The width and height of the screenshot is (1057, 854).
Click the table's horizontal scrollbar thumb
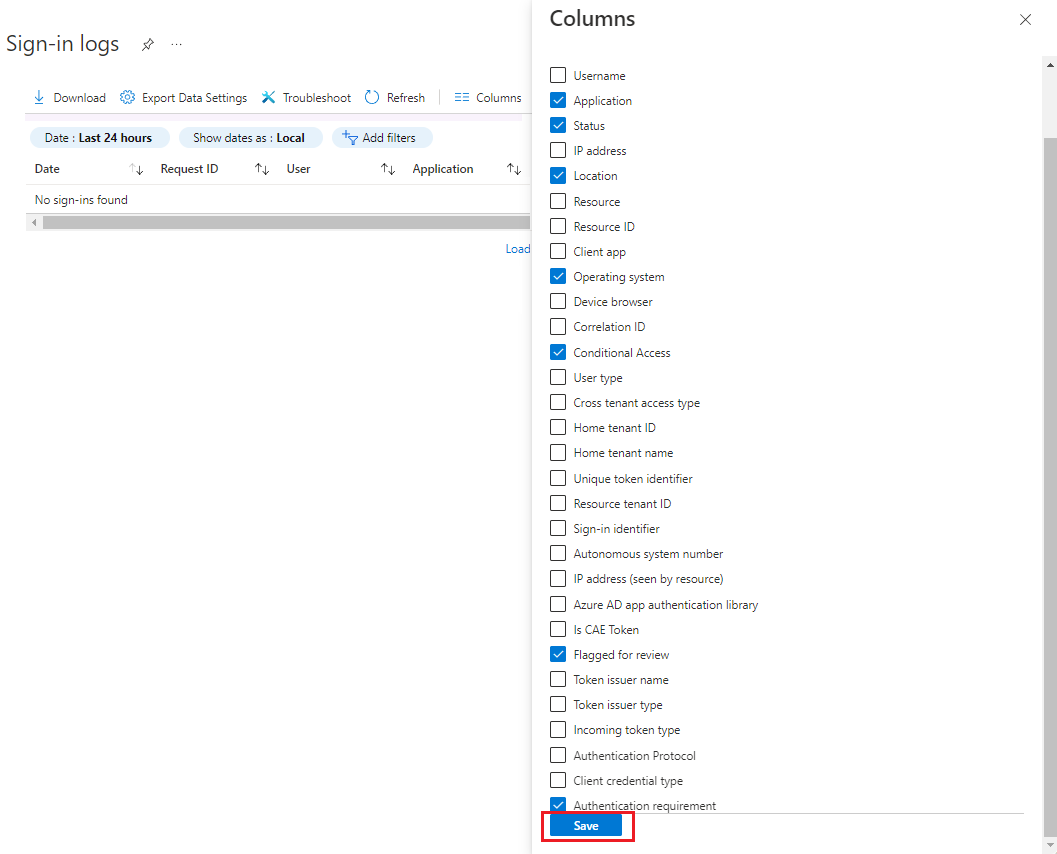[286, 222]
